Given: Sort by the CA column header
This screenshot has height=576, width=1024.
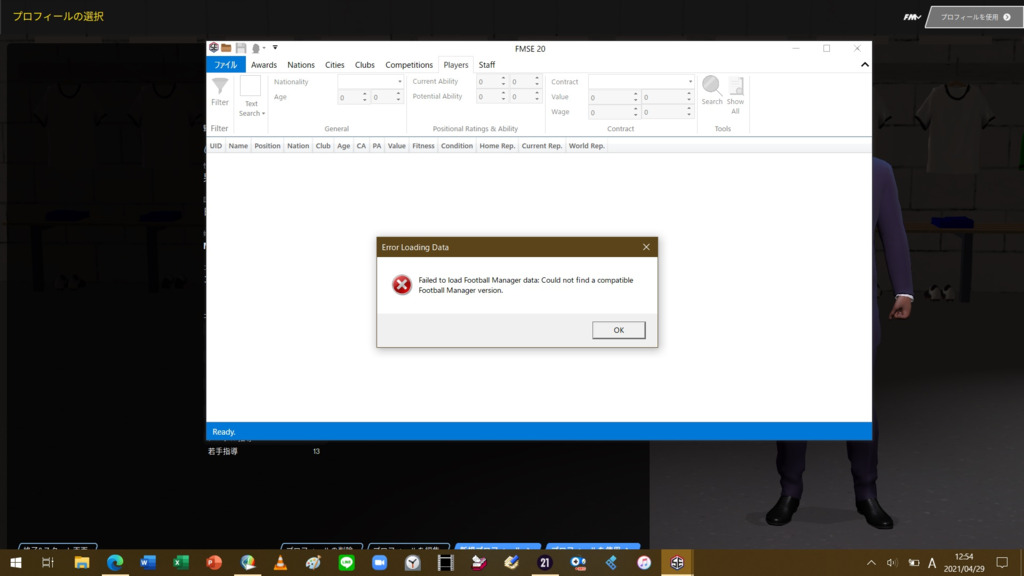Looking at the screenshot, I should (361, 146).
